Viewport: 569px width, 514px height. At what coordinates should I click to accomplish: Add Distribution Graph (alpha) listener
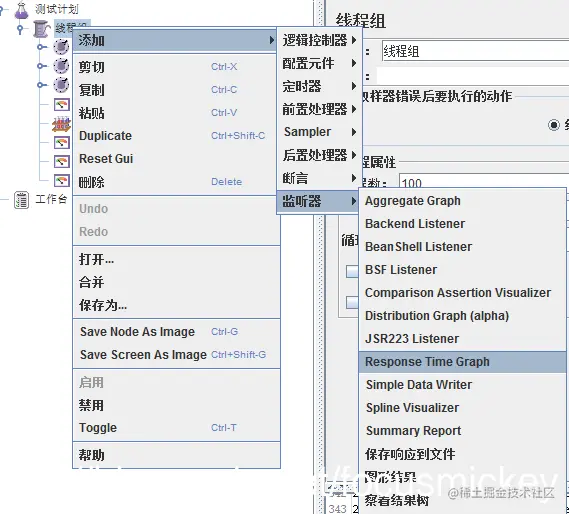(463, 316)
